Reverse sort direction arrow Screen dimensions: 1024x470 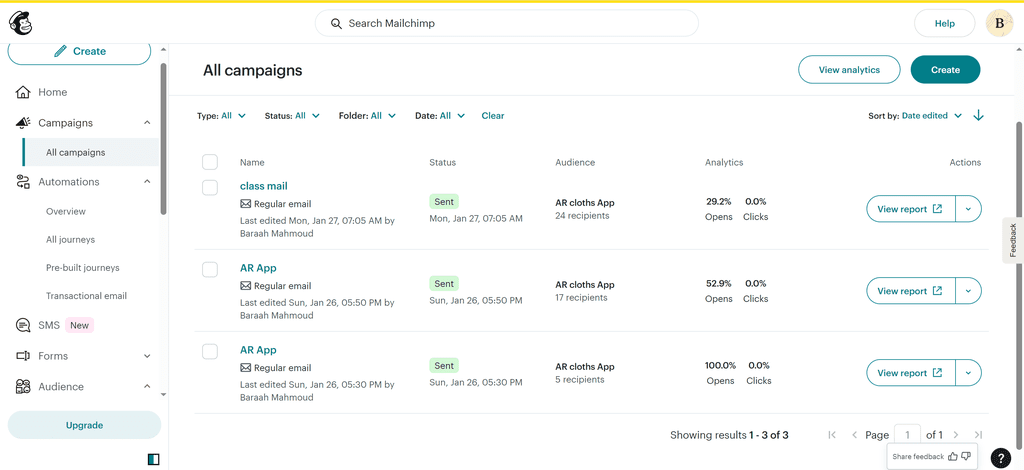click(x=978, y=116)
